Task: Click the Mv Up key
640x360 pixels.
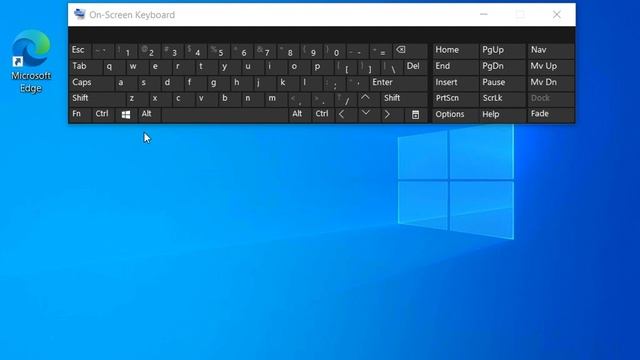Action: tap(551, 67)
